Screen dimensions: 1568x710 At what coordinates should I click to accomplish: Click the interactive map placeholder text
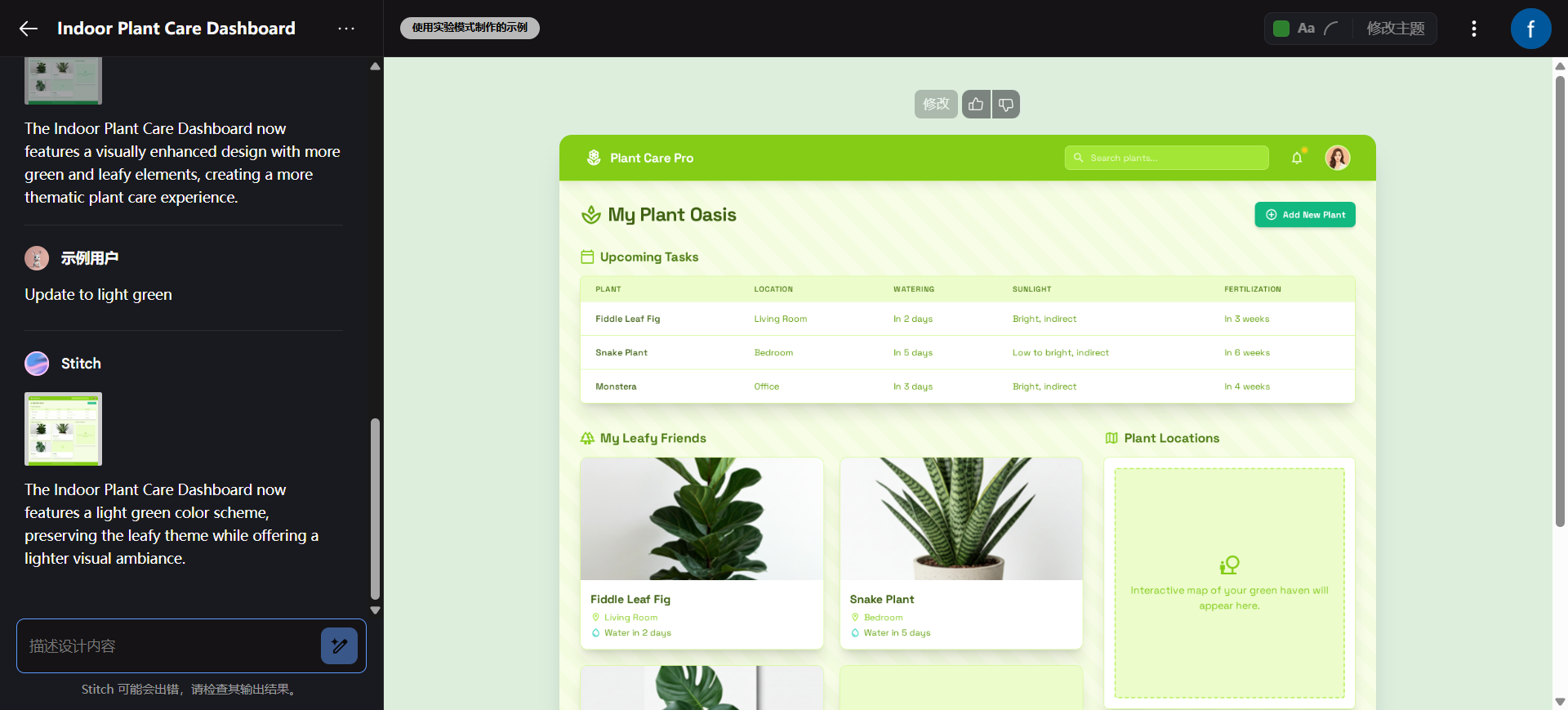click(x=1229, y=598)
